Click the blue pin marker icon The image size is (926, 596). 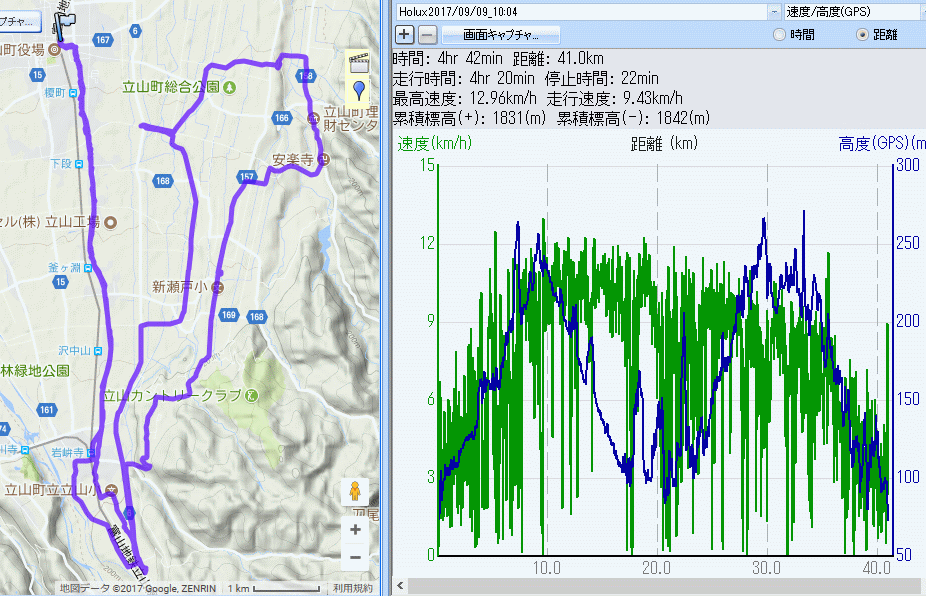click(358, 91)
